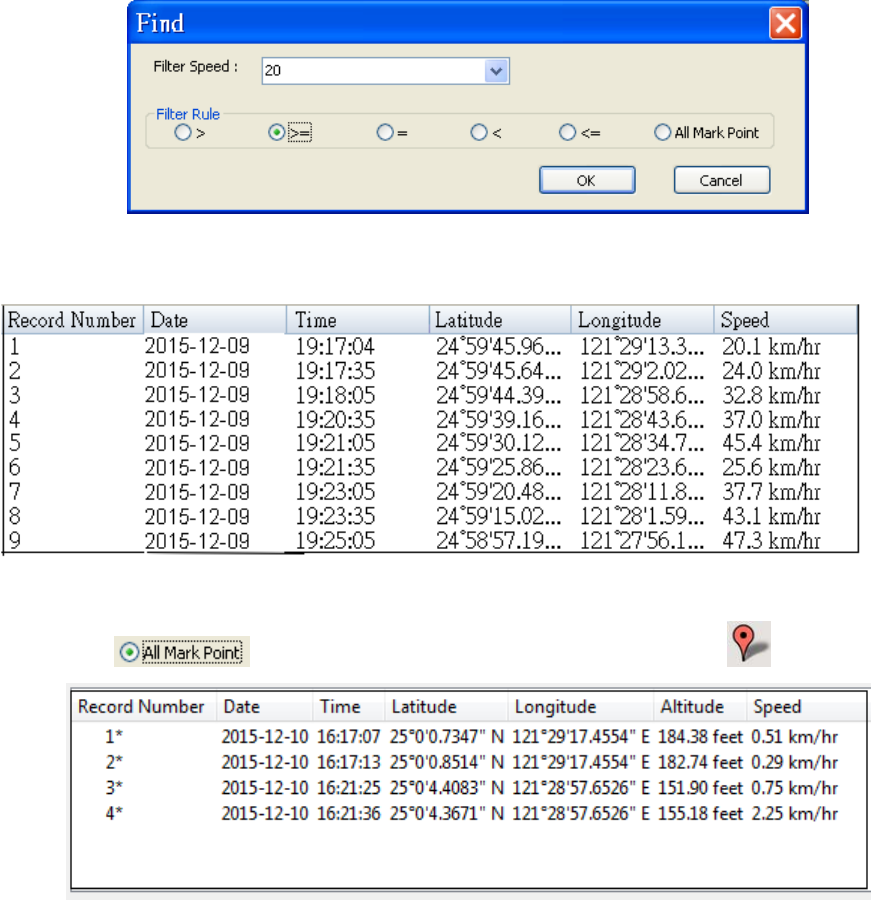Toggle the standalone All Mark Point radio
The height and width of the screenshot is (900, 871).
click(181, 652)
